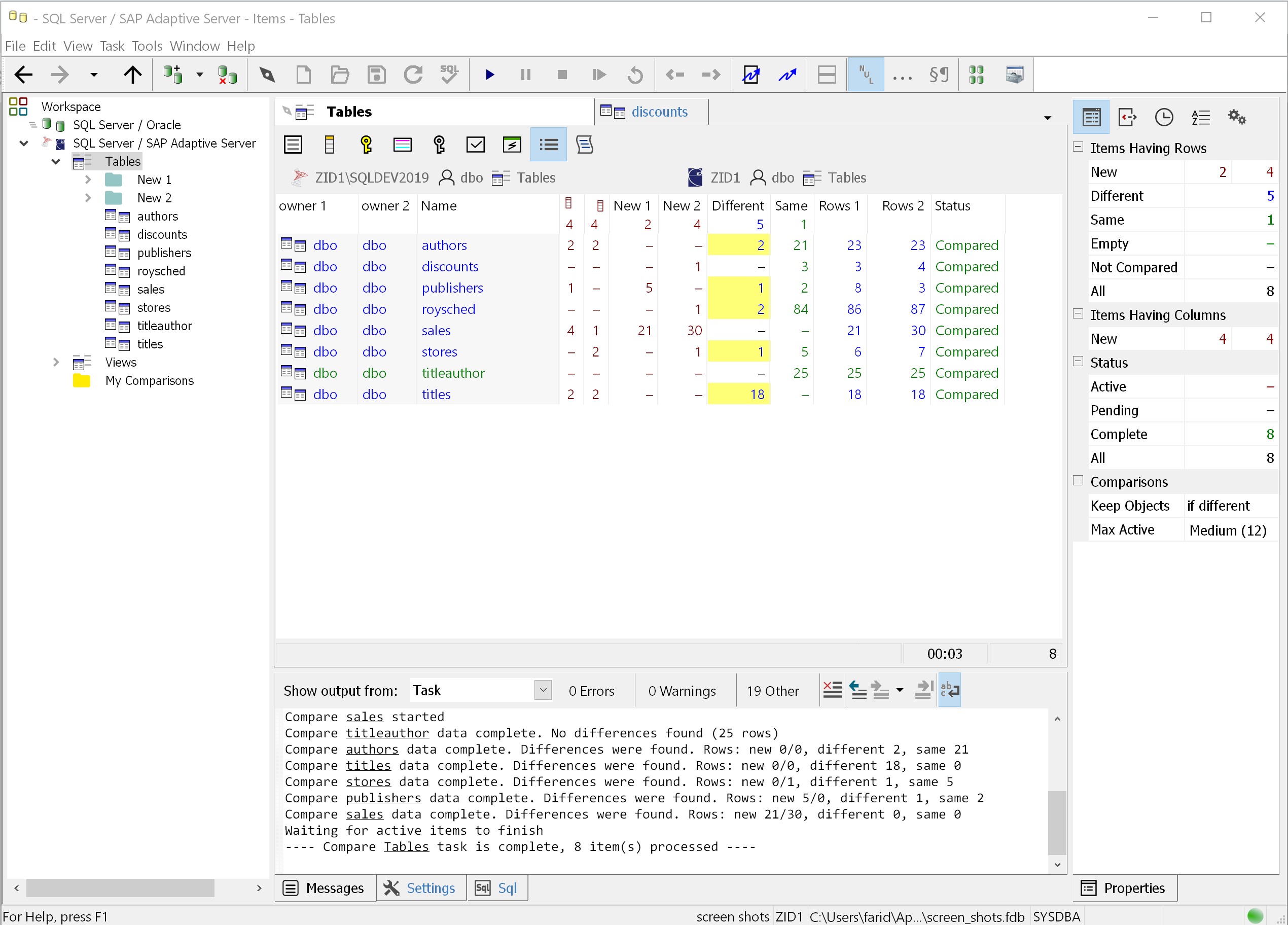Toggle the summary panel view button
This screenshot has height=925, width=1288.
(1091, 118)
